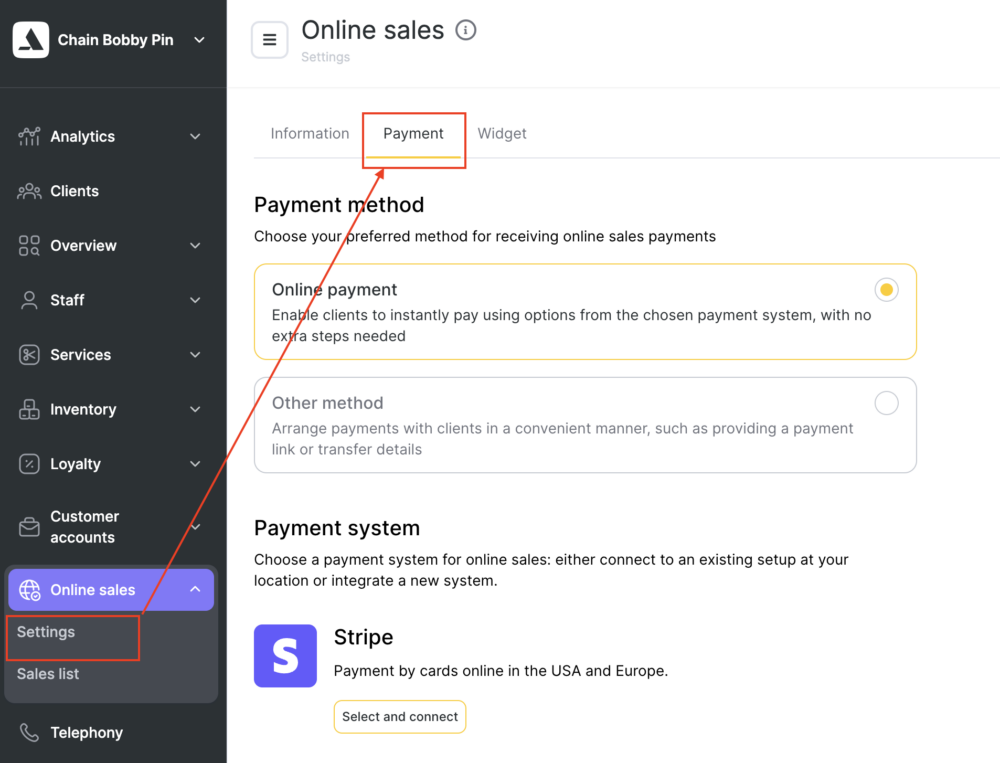
Task: Open Sales list in sidebar
Action: [48, 674]
